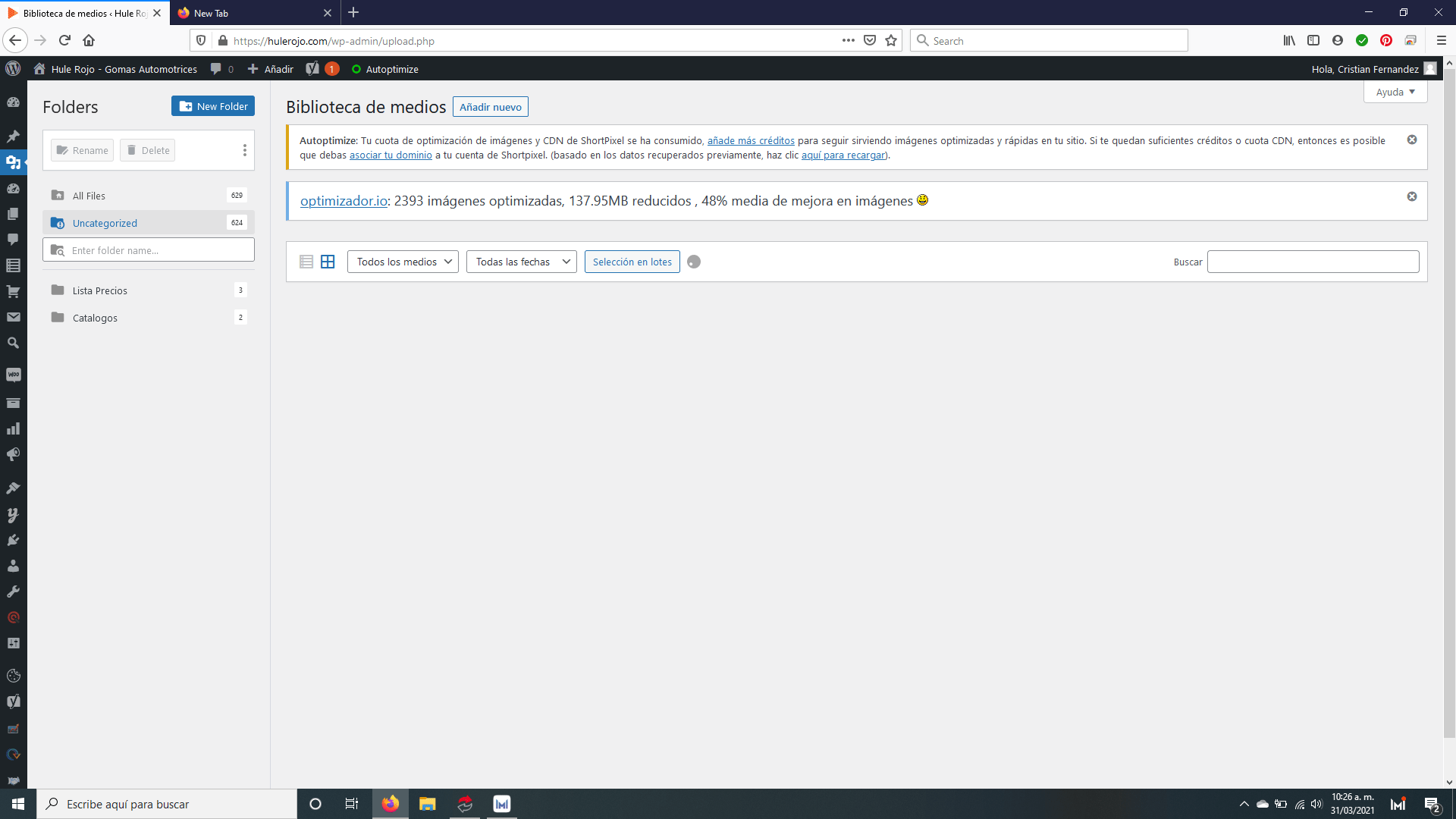The height and width of the screenshot is (819, 1456).
Task: Switch to the New Tab browser tab
Action: point(254,13)
